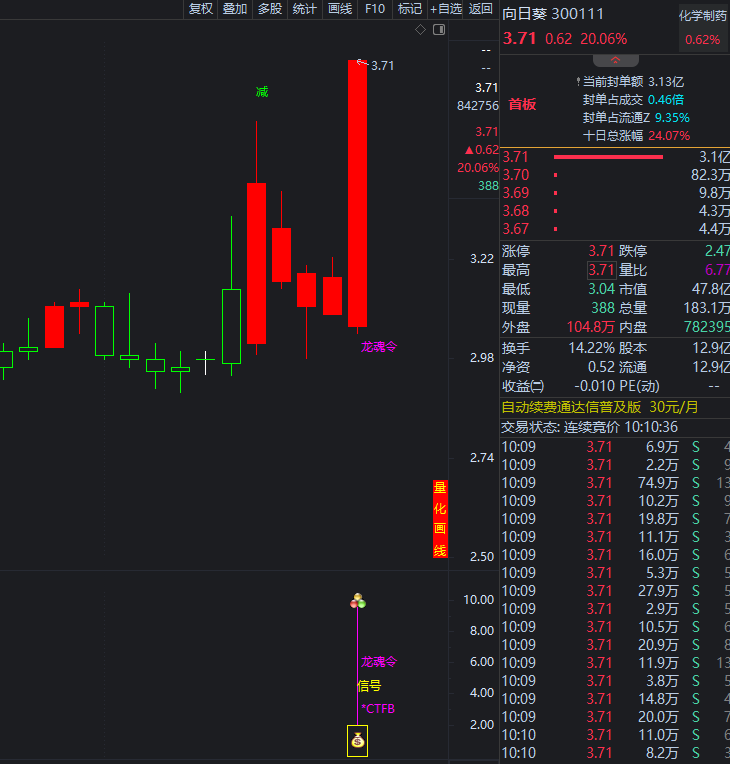Image resolution: width=730 pixels, height=764 pixels.
Task: Select the 3.69 bid price row
Action: click(x=615, y=193)
